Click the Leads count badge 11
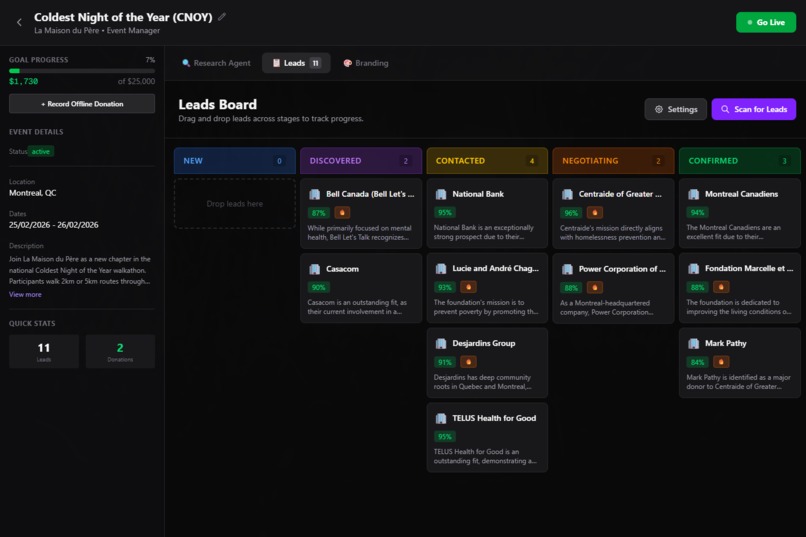This screenshot has width=806, height=537. click(x=315, y=63)
